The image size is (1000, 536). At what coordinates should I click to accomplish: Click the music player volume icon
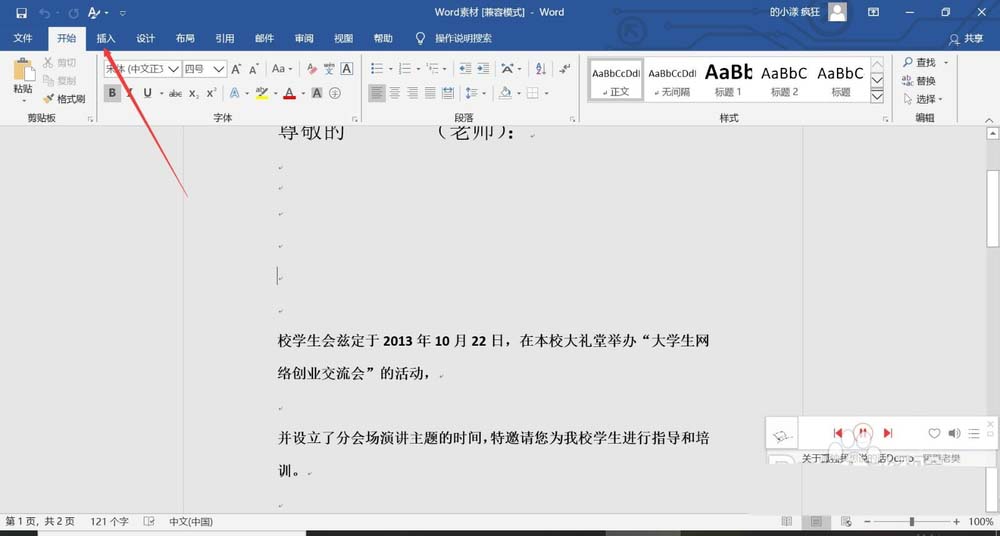point(954,434)
